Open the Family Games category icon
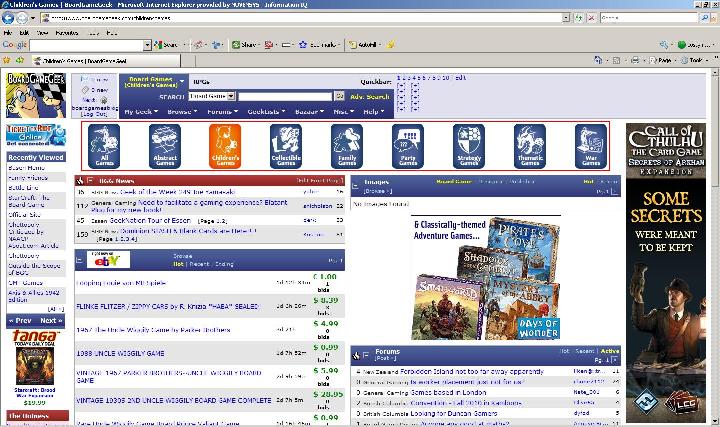Viewport: 720px width, 427px height. [347, 146]
